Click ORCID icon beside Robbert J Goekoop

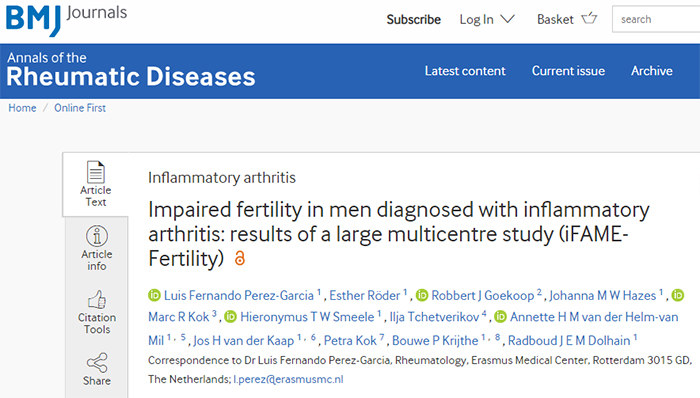click(x=422, y=295)
